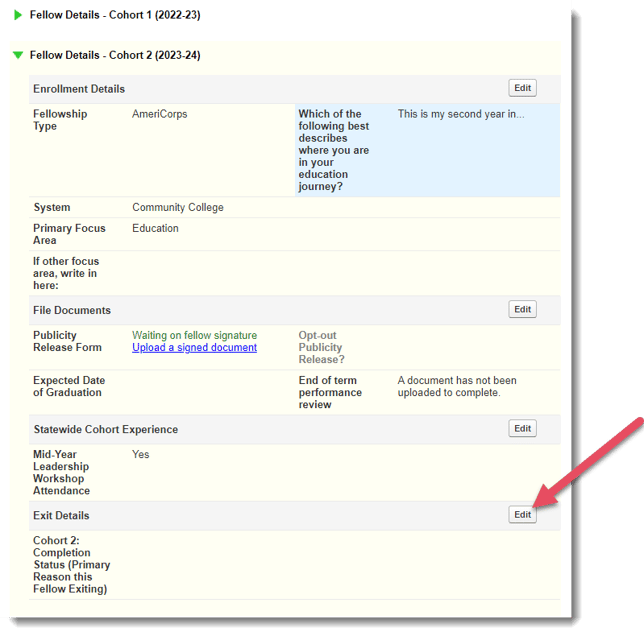
Task: Click the AmeriCorps fellowship type value
Action: (159, 114)
